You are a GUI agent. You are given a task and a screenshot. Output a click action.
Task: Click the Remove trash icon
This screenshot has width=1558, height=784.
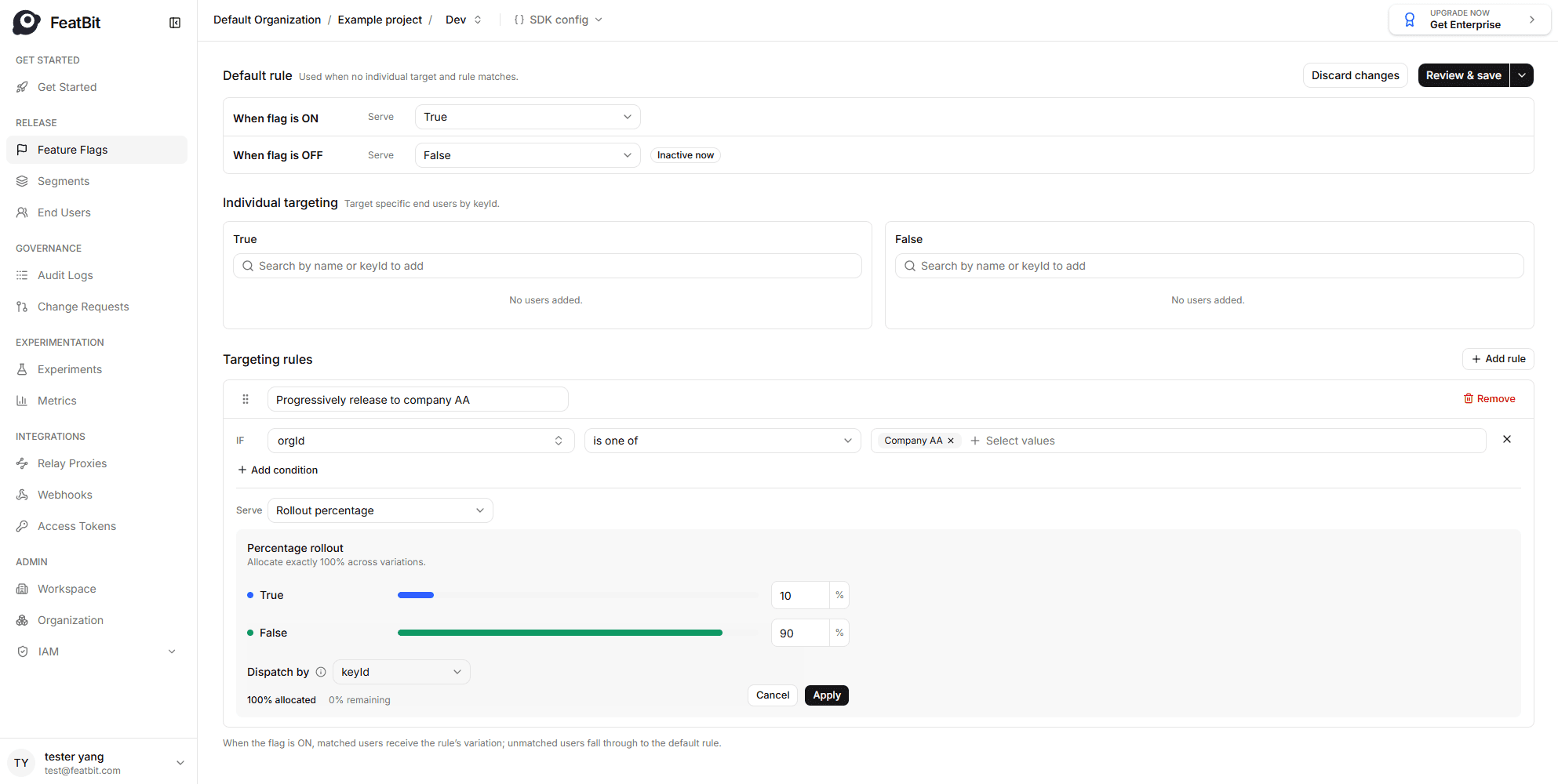pos(1469,398)
